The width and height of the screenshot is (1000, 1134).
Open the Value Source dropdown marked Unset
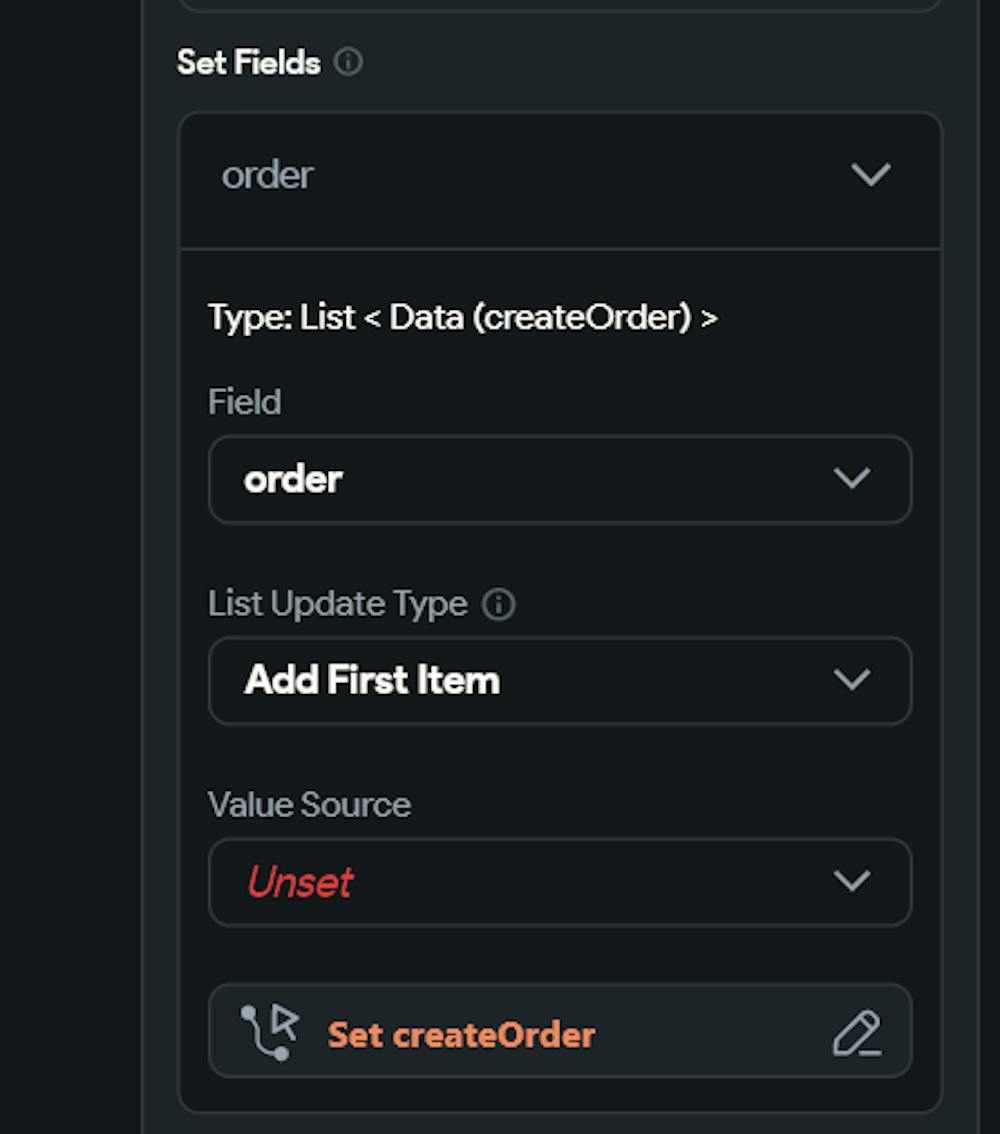(540, 882)
